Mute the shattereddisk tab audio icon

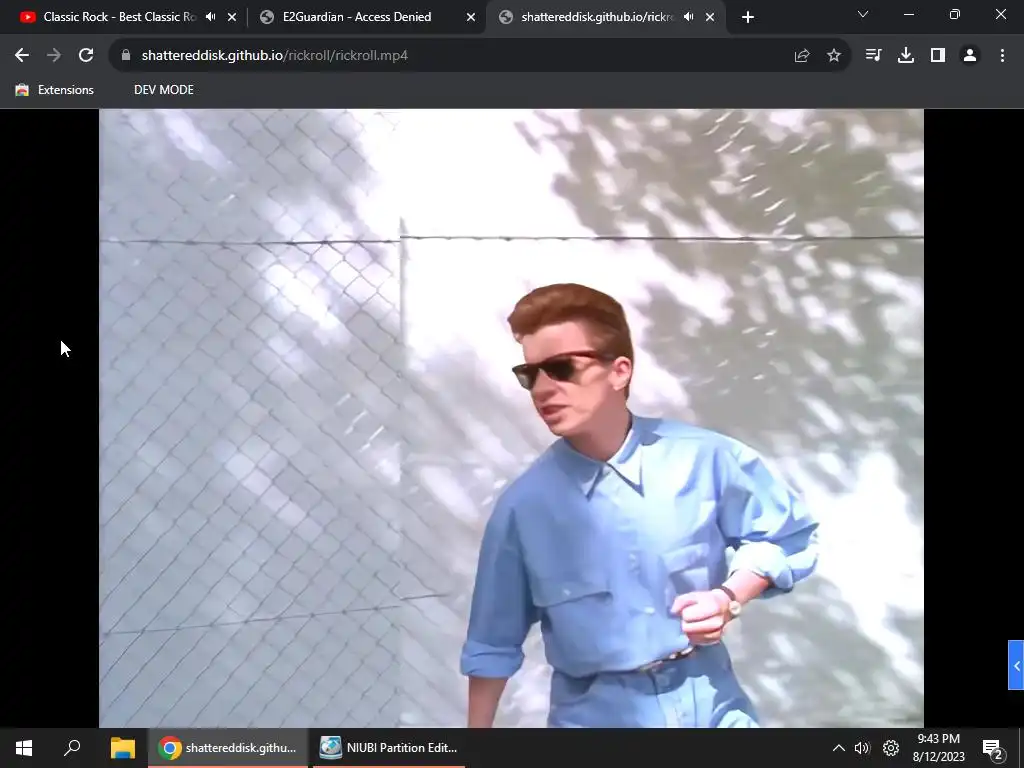[x=688, y=17]
